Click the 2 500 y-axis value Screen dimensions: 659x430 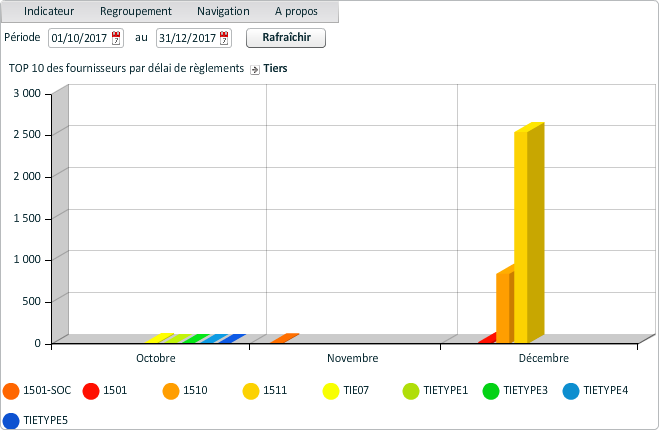click(27, 135)
